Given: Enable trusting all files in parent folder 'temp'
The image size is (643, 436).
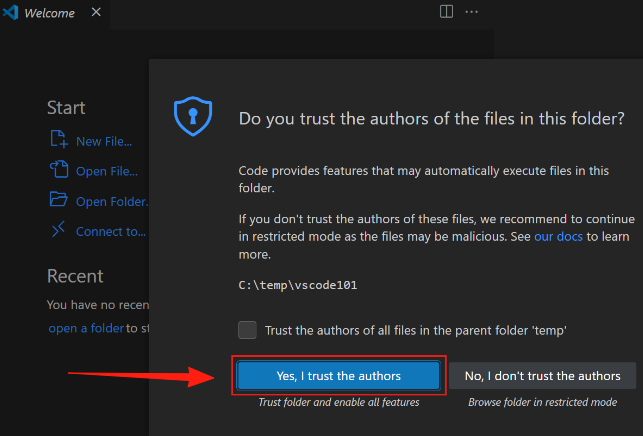Looking at the screenshot, I should point(247,330).
